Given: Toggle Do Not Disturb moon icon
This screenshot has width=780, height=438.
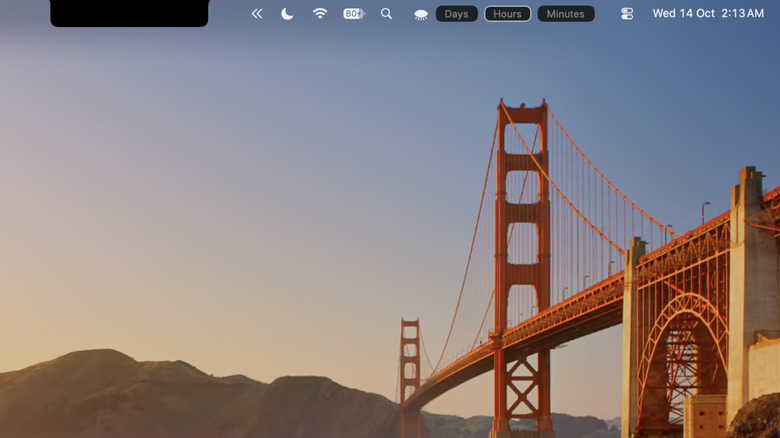Looking at the screenshot, I should (x=287, y=14).
